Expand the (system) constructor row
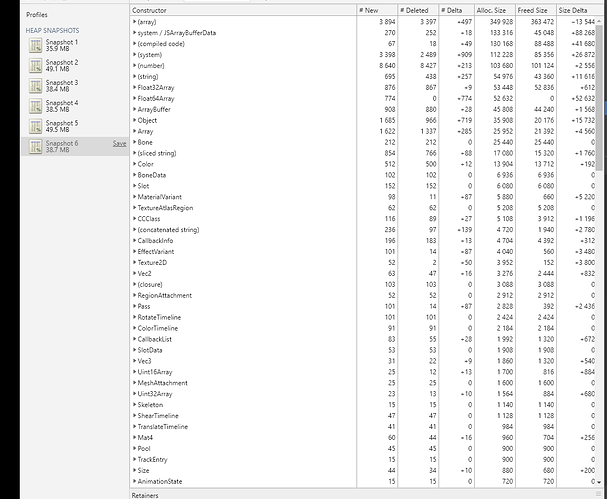The height and width of the screenshot is (499, 607). pyautogui.click(x=134, y=55)
